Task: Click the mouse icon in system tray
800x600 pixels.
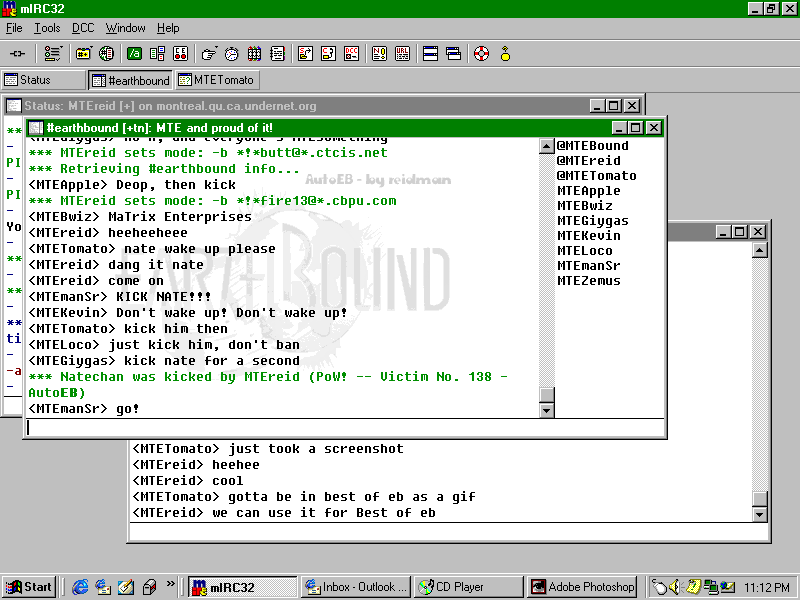Action: (660, 587)
